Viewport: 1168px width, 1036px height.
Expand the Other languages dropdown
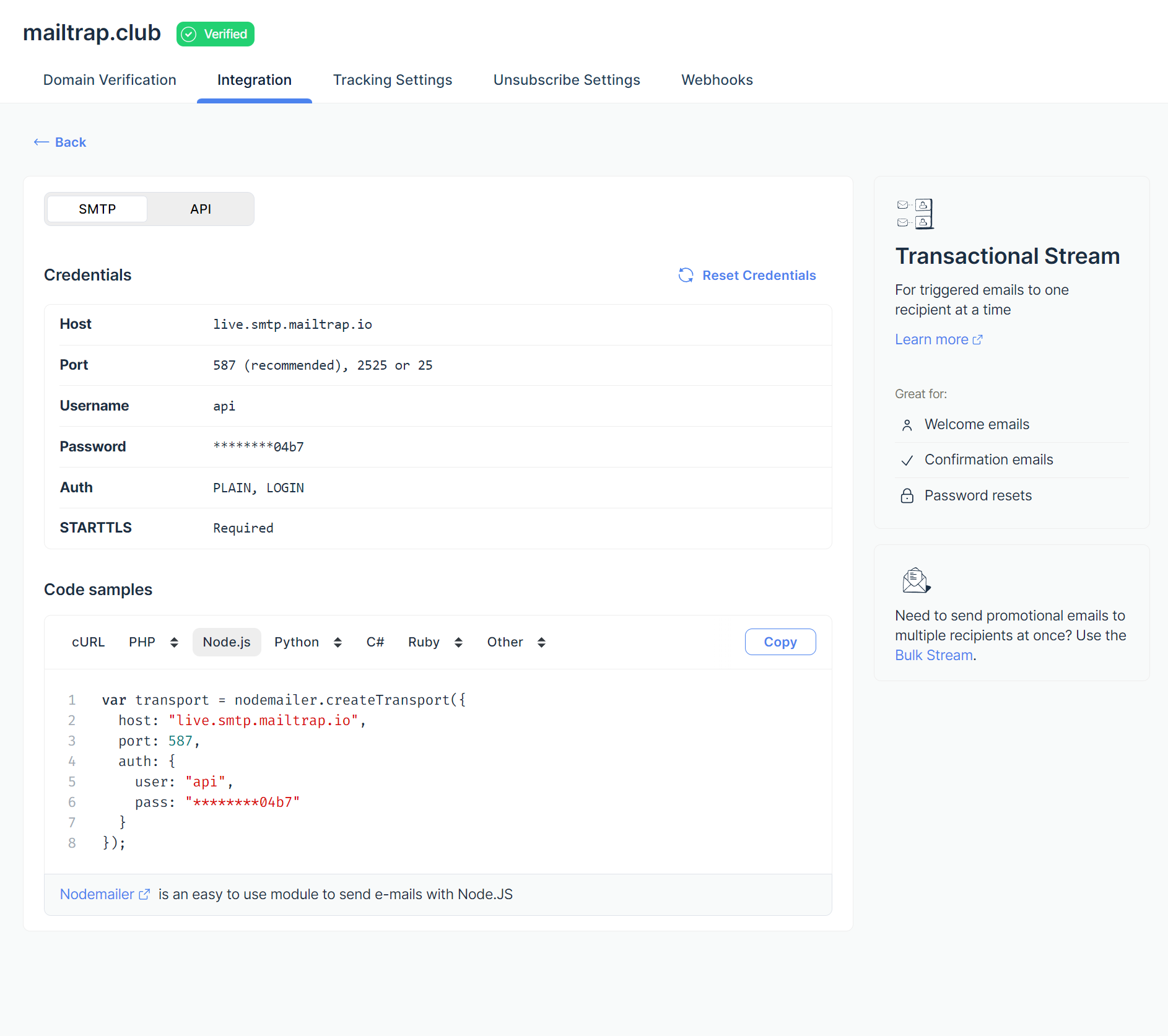pyautogui.click(x=542, y=642)
